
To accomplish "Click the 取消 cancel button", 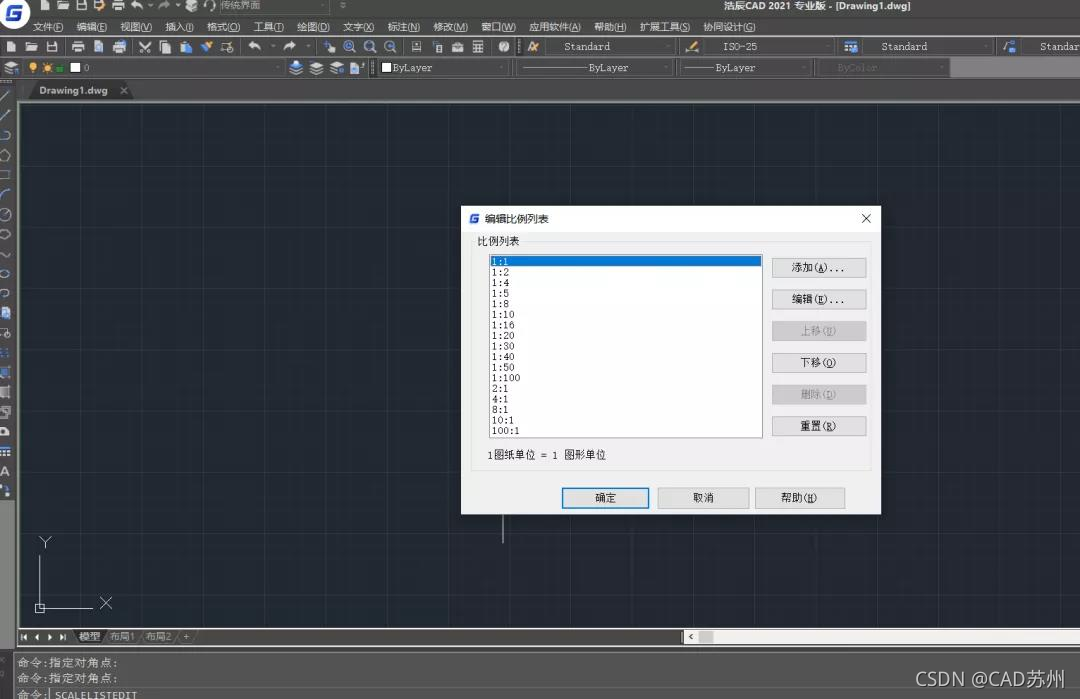I will point(703,498).
